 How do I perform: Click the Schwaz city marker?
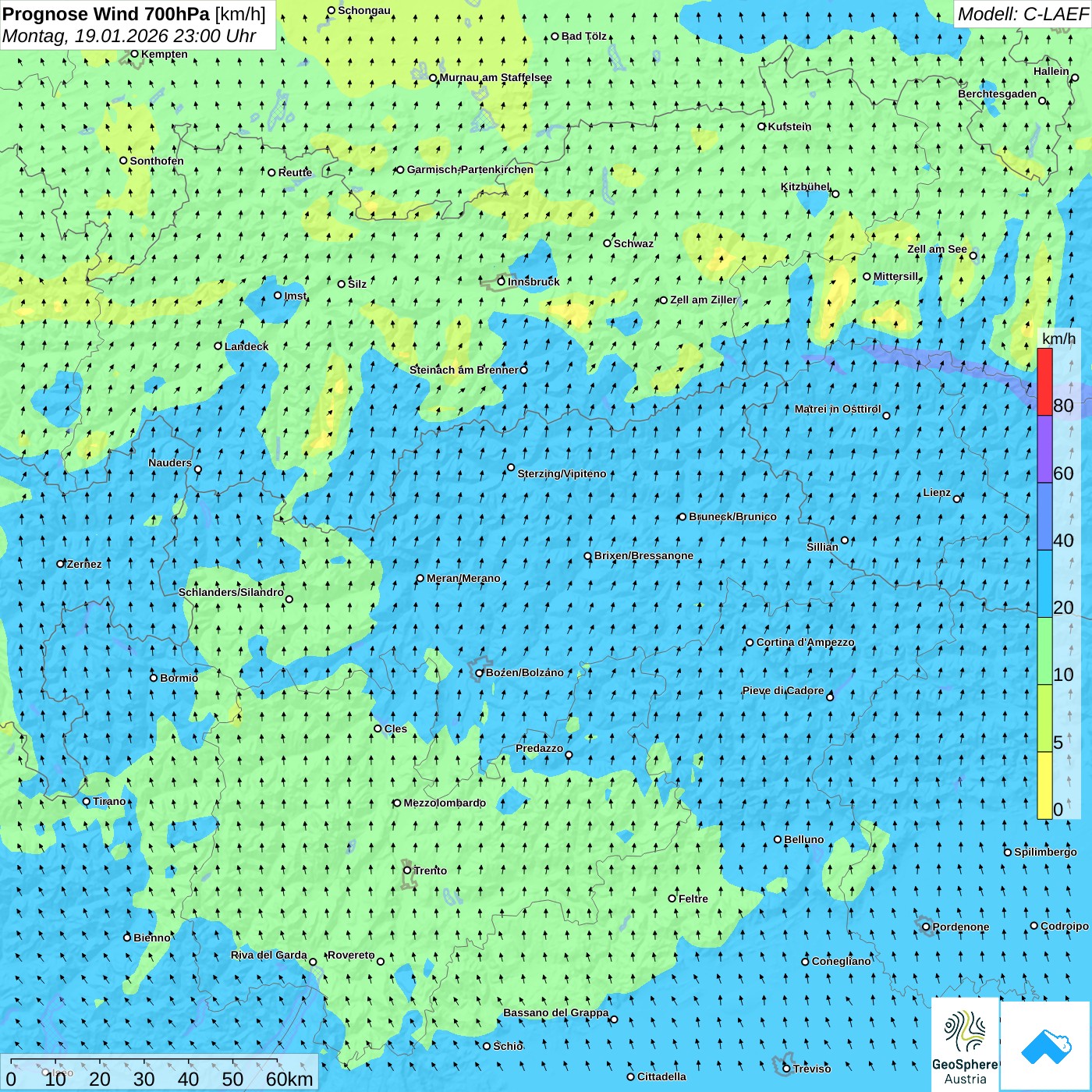pos(608,243)
